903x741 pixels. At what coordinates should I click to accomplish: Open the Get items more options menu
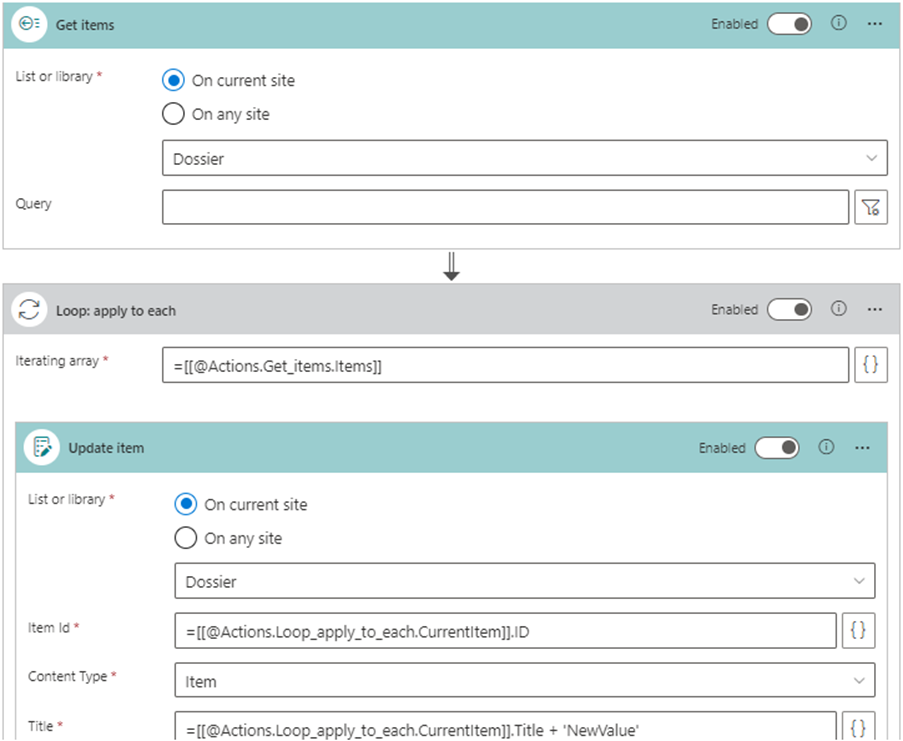click(875, 24)
